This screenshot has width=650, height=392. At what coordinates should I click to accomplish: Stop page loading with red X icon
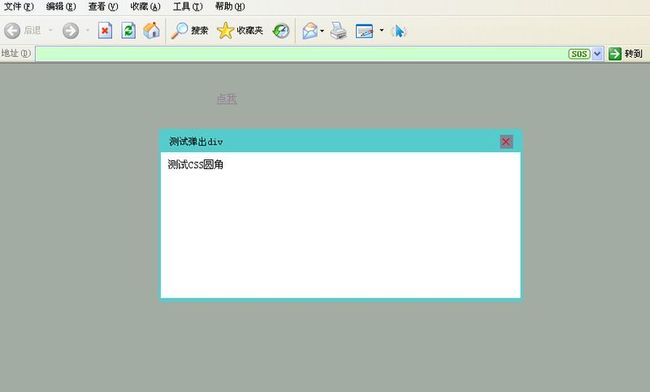pos(105,31)
